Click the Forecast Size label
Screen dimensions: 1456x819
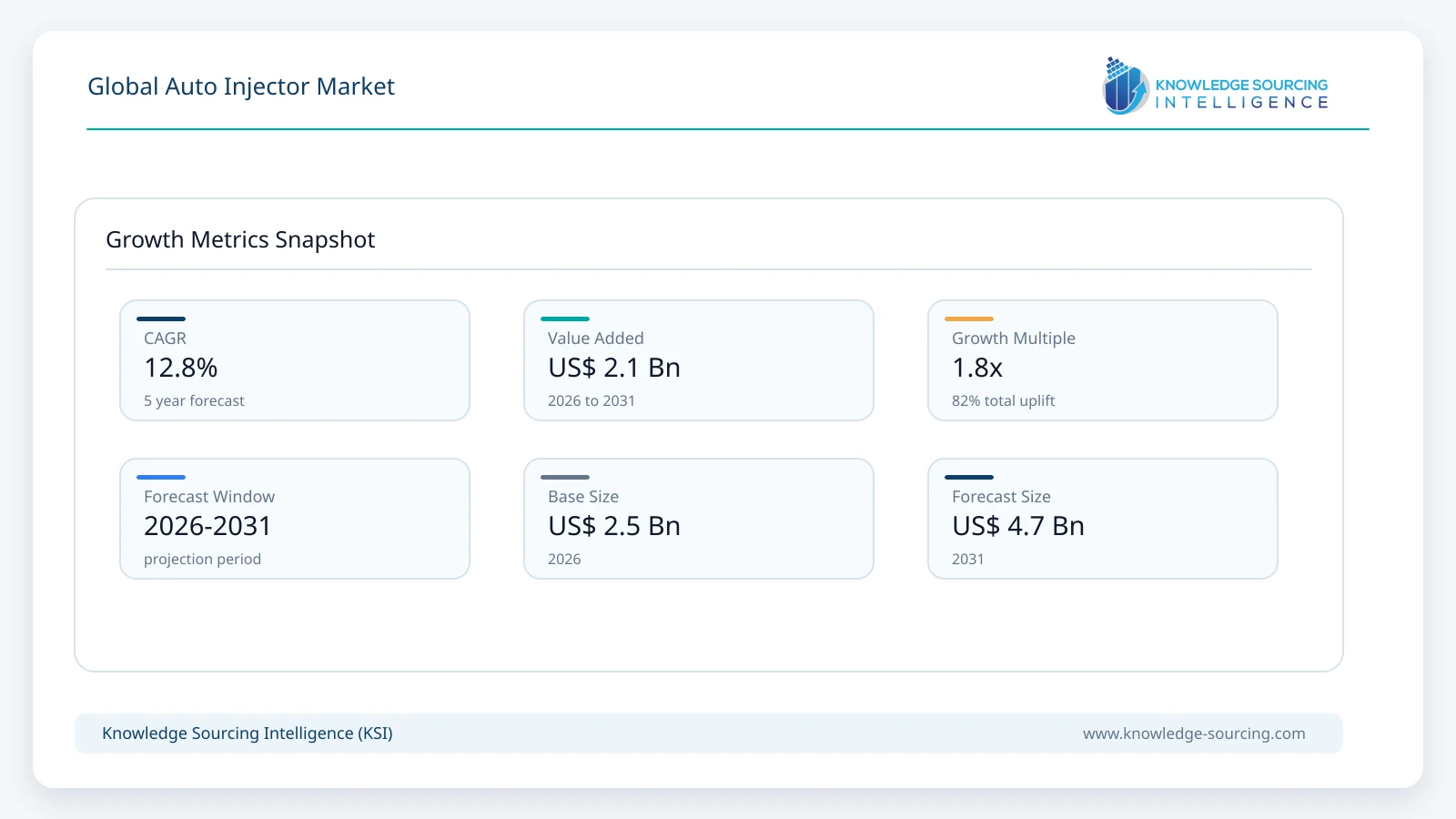click(x=1001, y=497)
